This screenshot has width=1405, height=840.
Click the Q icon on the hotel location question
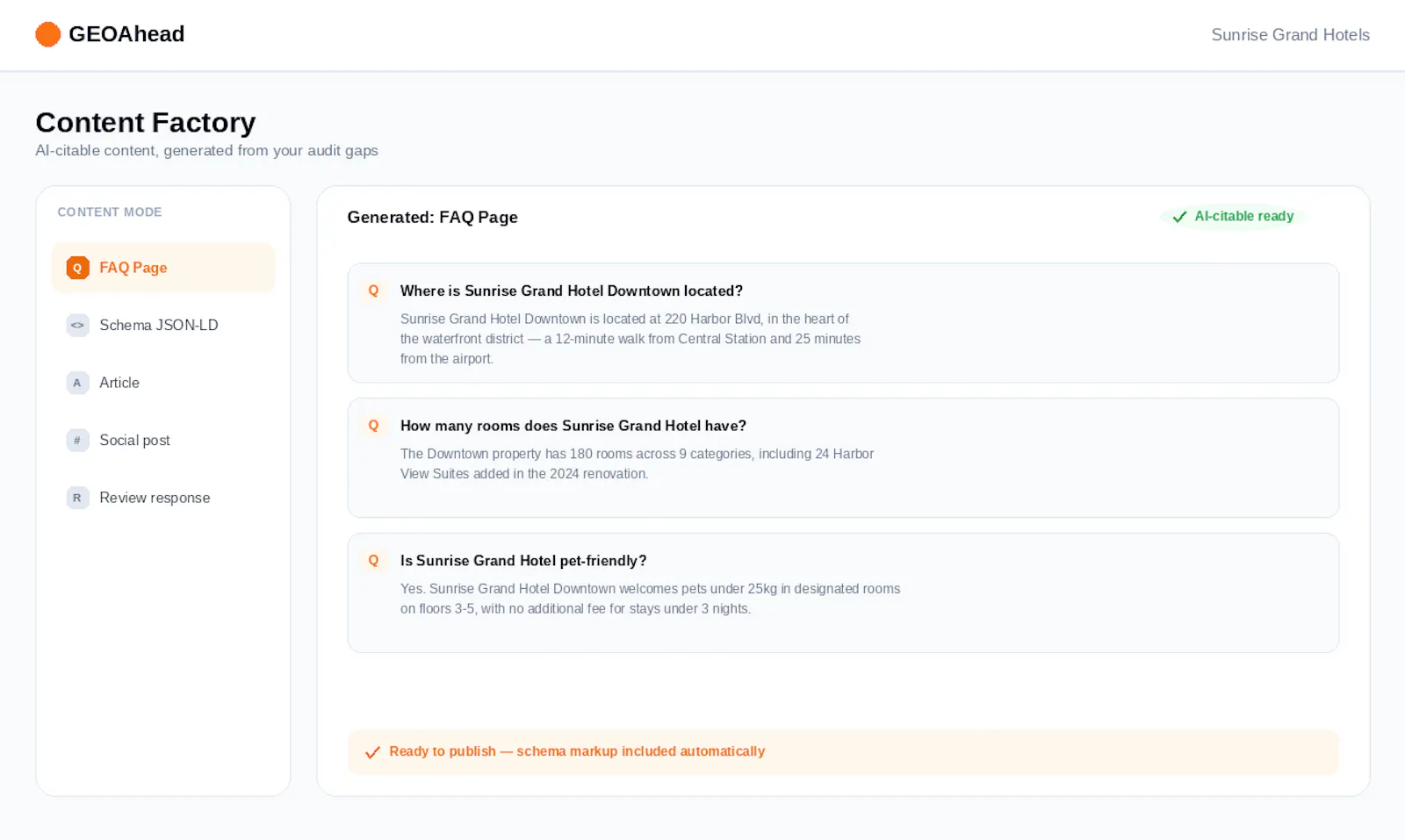373,291
